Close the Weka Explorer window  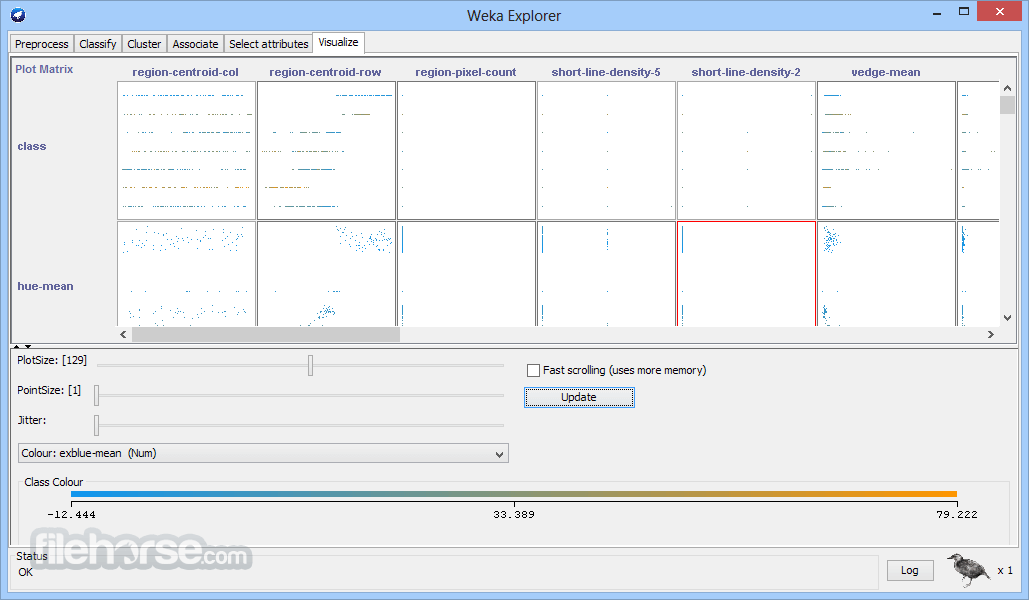click(x=999, y=11)
